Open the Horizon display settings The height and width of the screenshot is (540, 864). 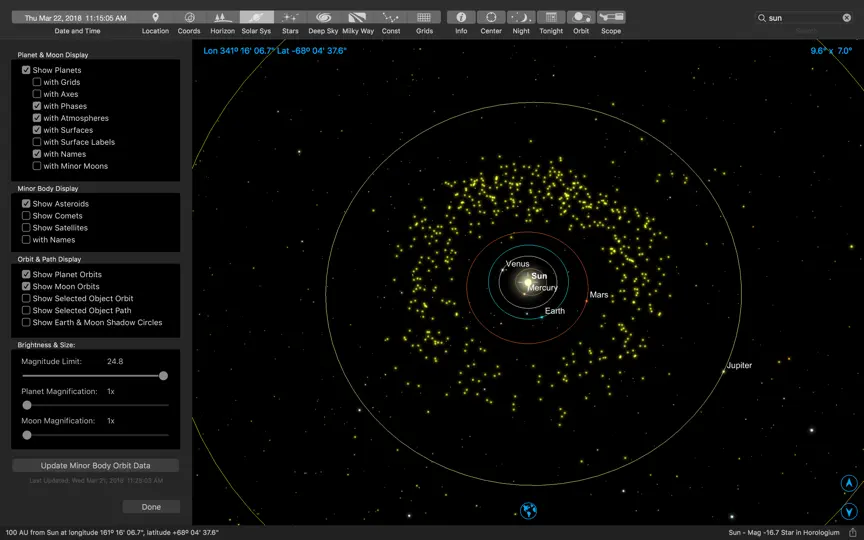[223, 18]
